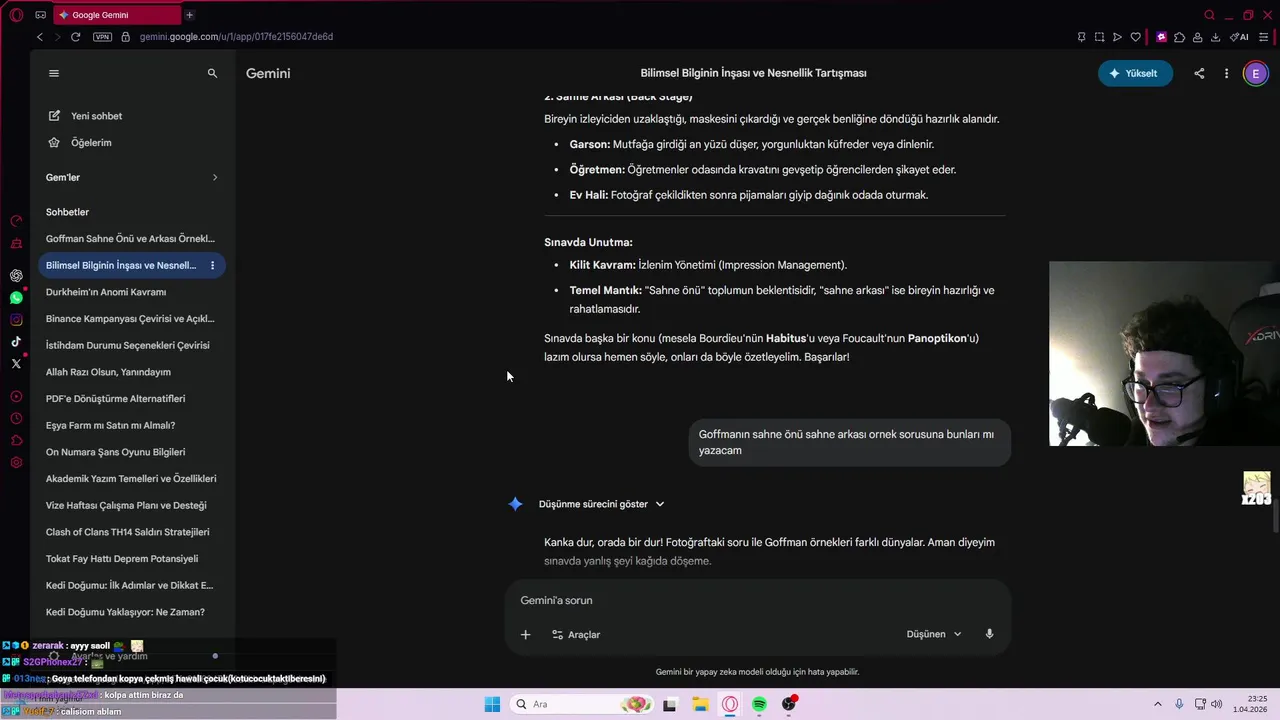Image resolution: width=1280 pixels, height=720 pixels.
Task: Open the Opera AI button
Action: [x=1240, y=37]
